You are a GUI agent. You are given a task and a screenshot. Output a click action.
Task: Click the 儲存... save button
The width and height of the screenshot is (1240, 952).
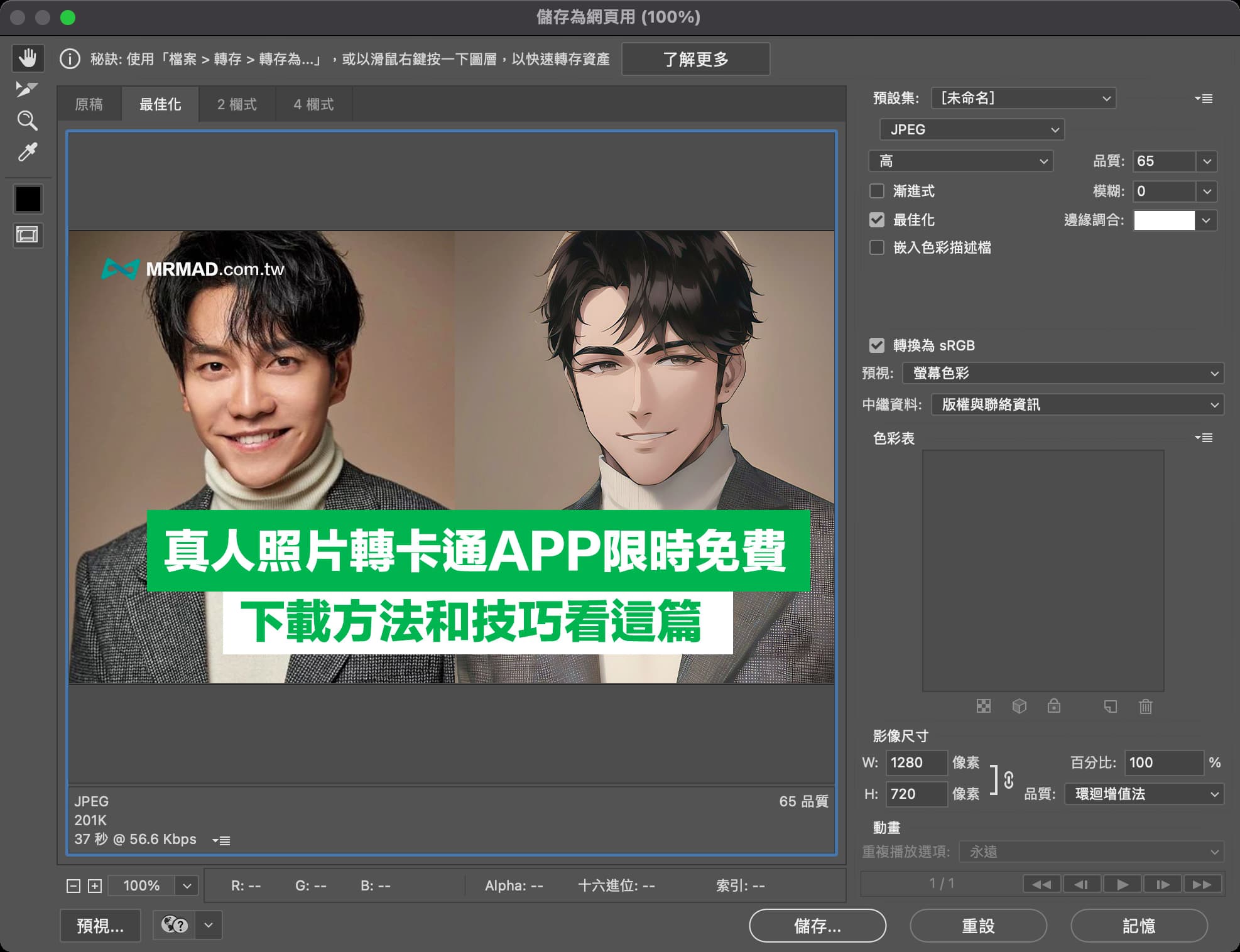click(x=817, y=926)
